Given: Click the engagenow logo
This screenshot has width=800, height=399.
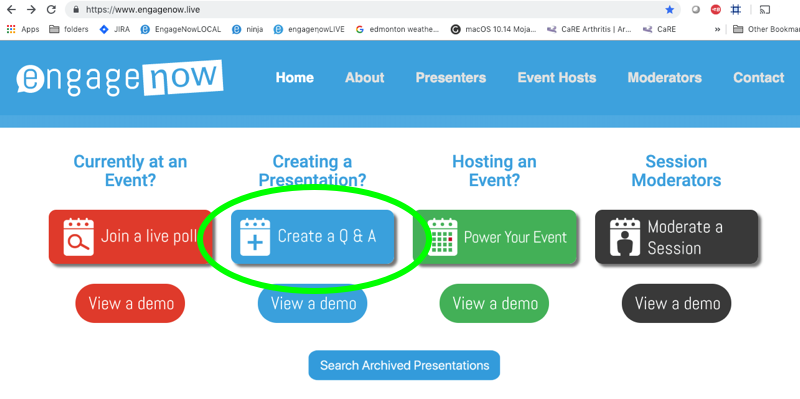Looking at the screenshot, I should (x=120, y=78).
